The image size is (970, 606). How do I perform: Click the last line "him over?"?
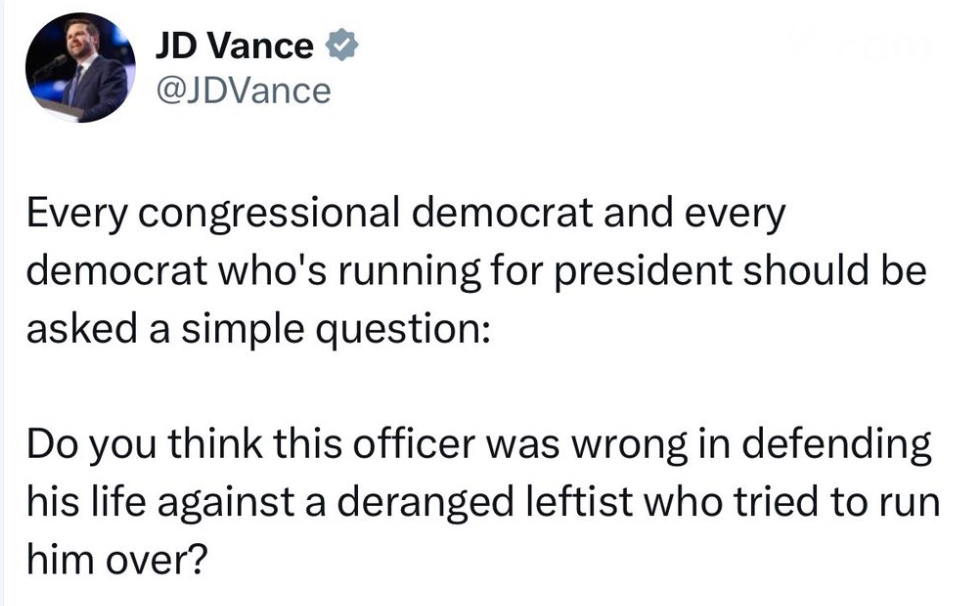click(x=118, y=557)
